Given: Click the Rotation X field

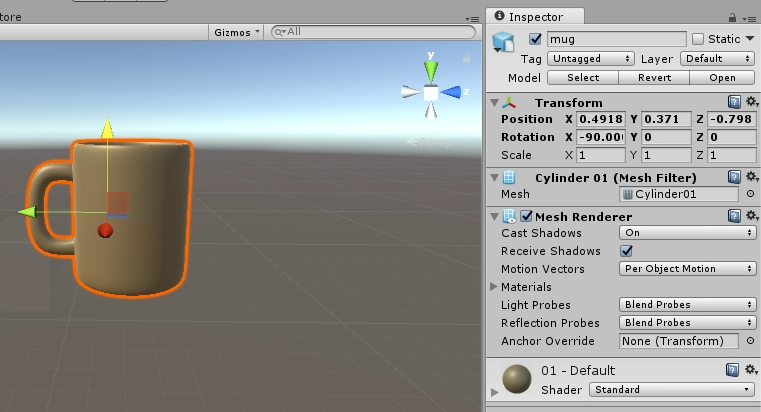Looking at the screenshot, I should pos(601,137).
